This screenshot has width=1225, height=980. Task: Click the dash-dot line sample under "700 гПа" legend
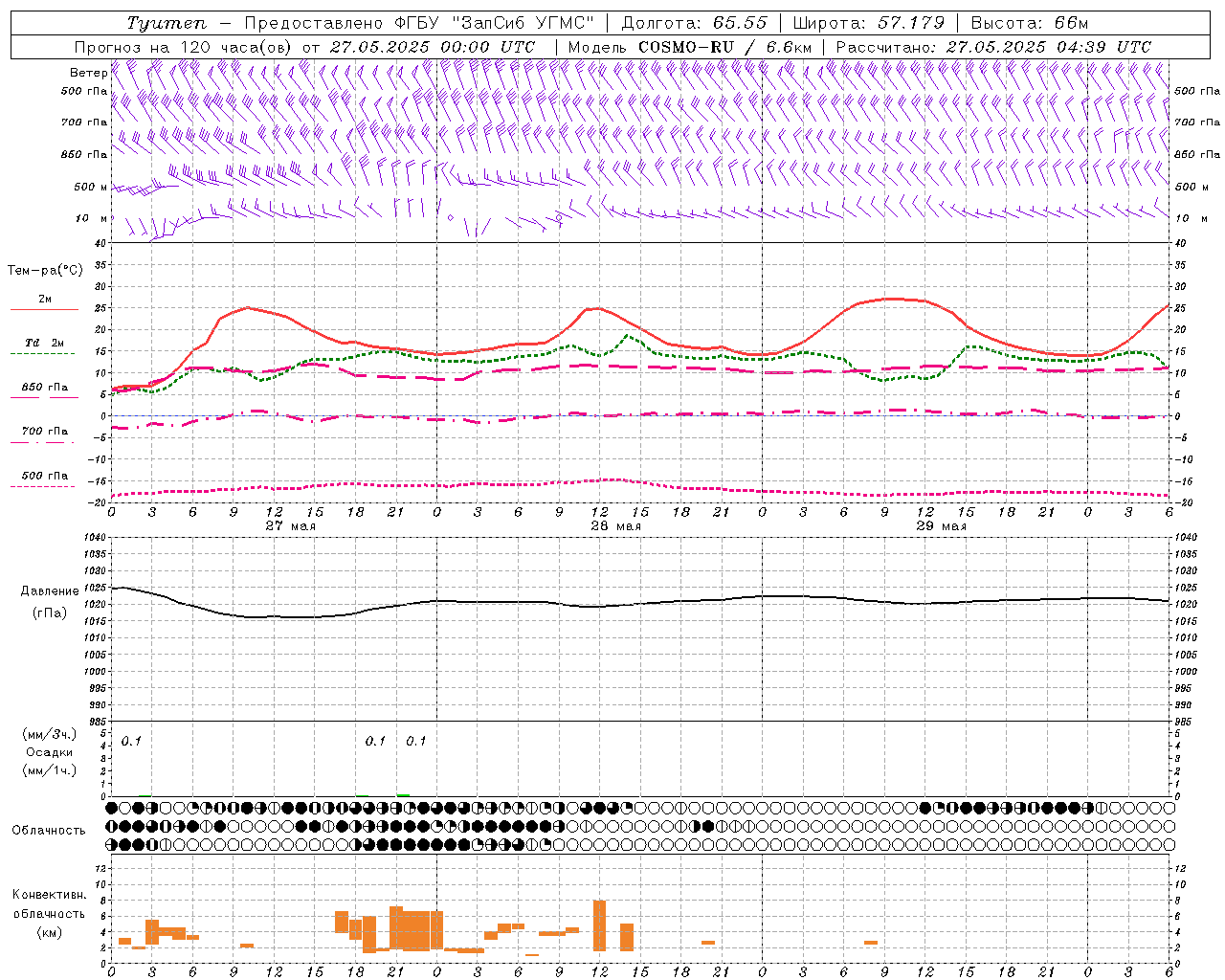point(42,441)
